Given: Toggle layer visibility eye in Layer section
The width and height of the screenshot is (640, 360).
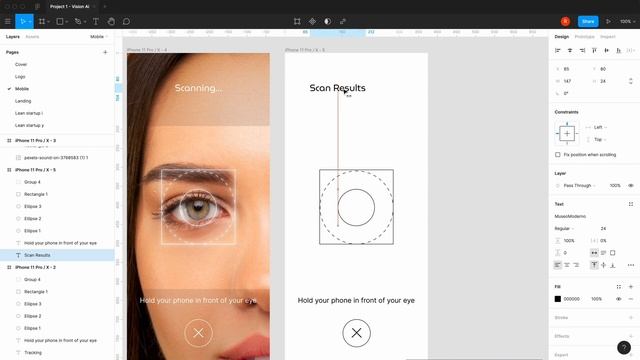Looking at the screenshot, I should (x=631, y=185).
